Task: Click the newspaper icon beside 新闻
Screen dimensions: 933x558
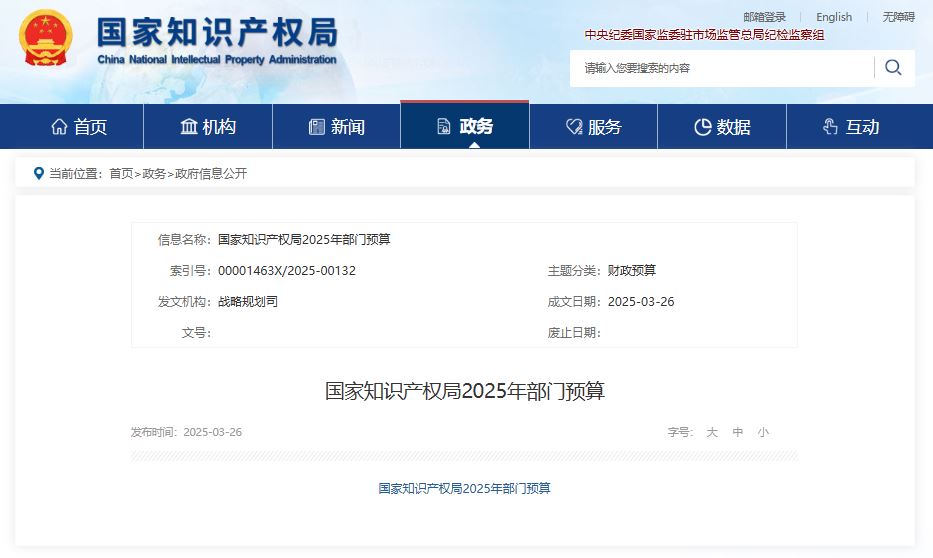Action: click(x=317, y=126)
